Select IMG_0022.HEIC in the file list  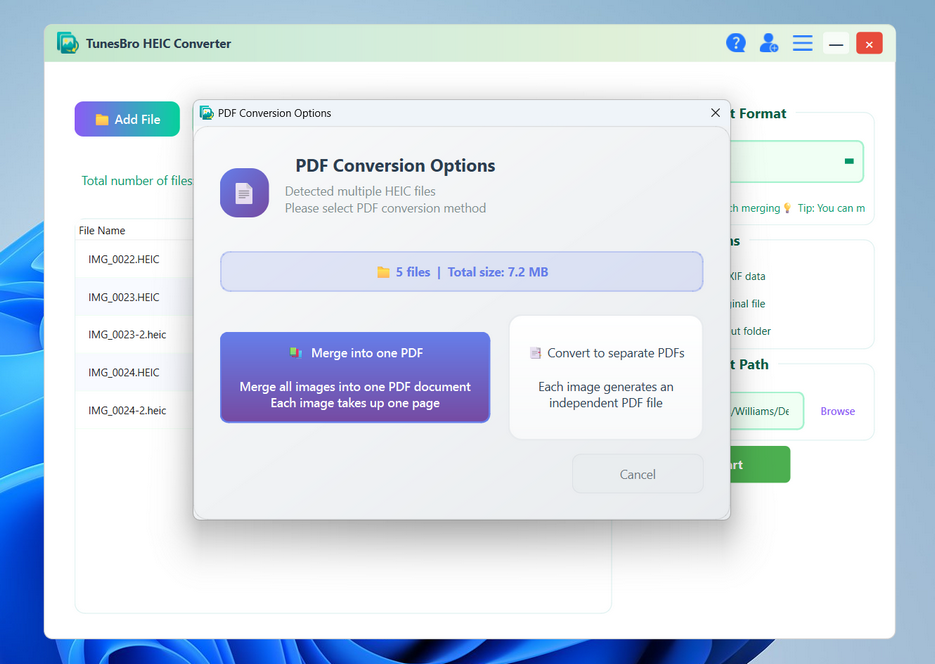click(134, 259)
